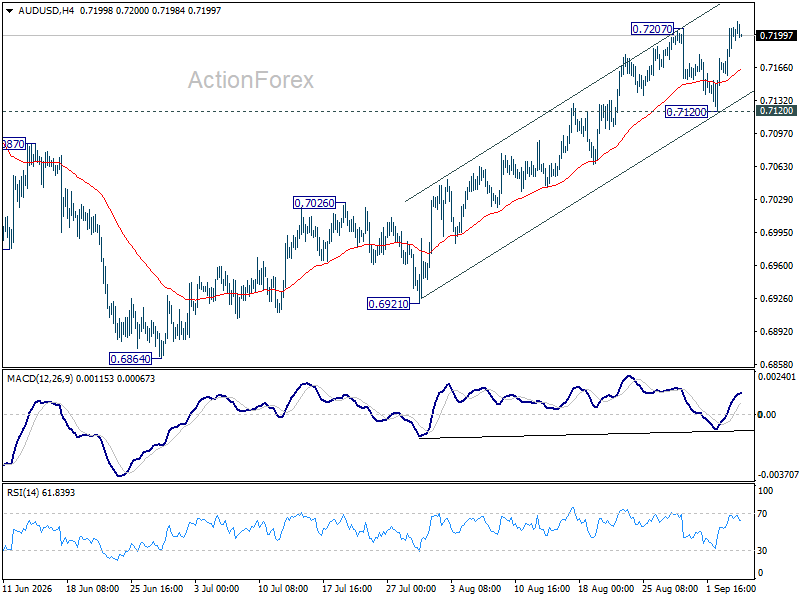Click the current price tag 0.71997
The height and width of the screenshot is (600, 800).
tap(777, 35)
